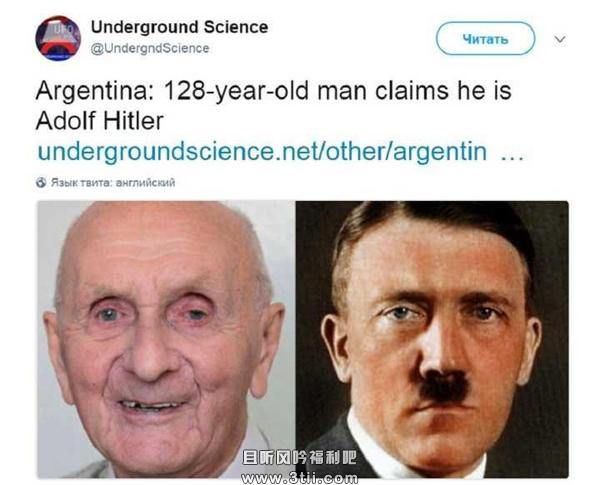Select the Язык твита: английский label
This screenshot has width=600, height=485.
tap(113, 183)
